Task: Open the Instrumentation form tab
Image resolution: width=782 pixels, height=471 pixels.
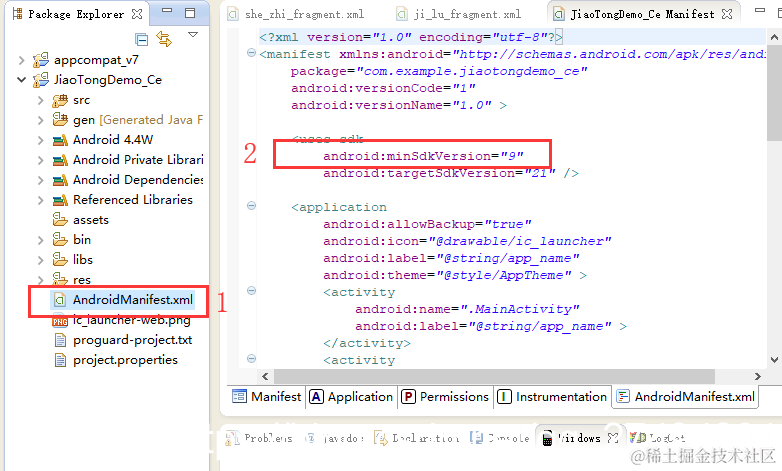Action: click(x=553, y=397)
